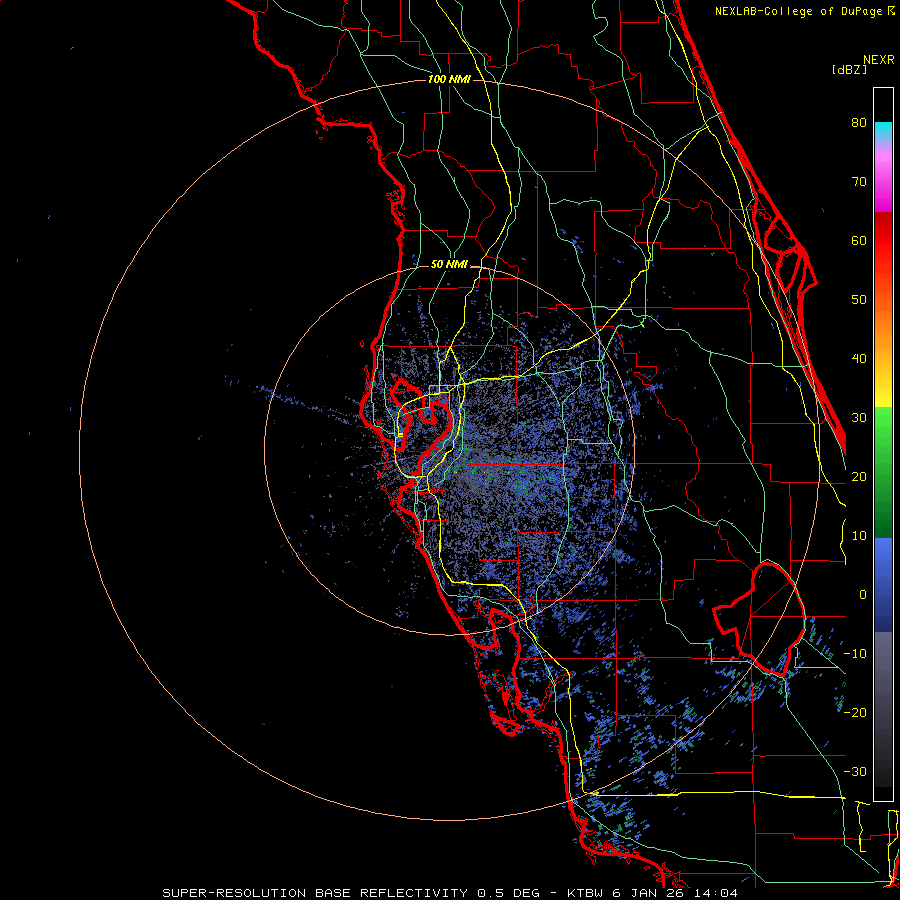Select the 100 NMI range ring label
This screenshot has width=900, height=900.
449,79
